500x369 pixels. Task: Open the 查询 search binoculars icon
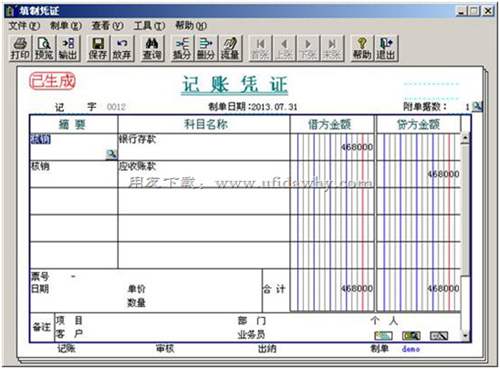point(152,49)
